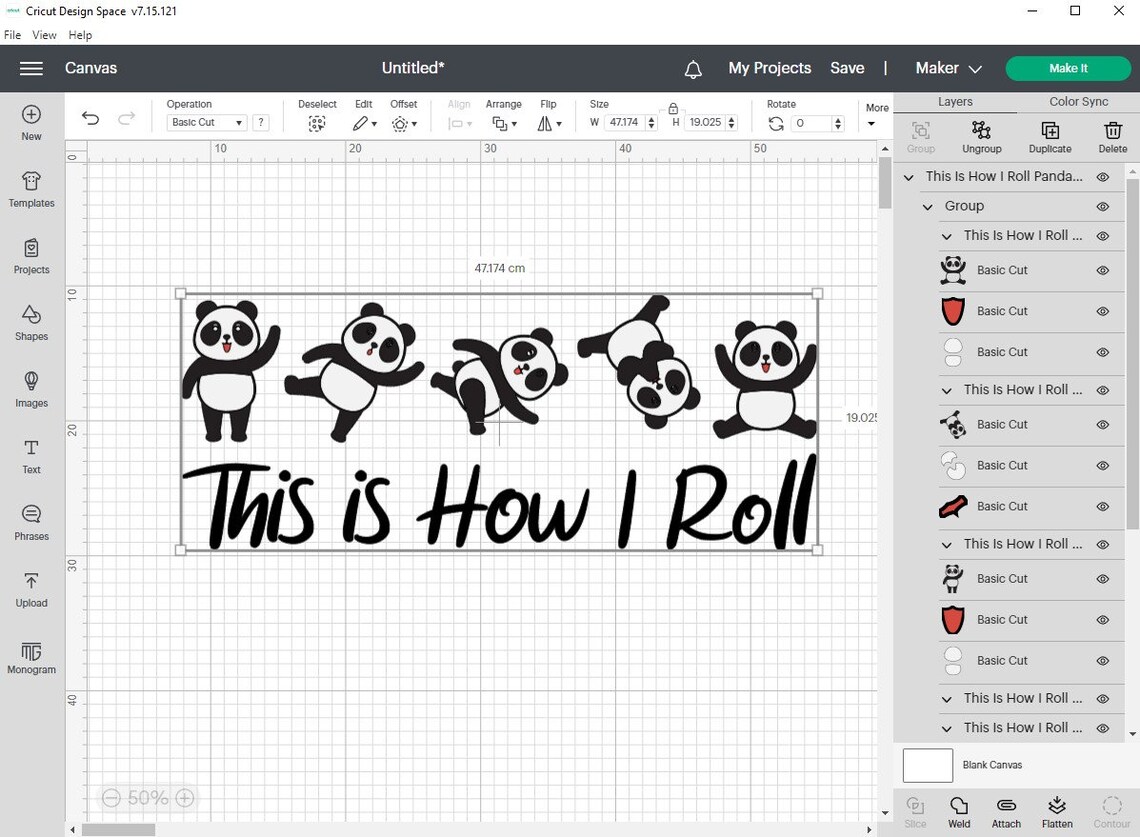Toggle the size lock between width and height

[674, 111]
